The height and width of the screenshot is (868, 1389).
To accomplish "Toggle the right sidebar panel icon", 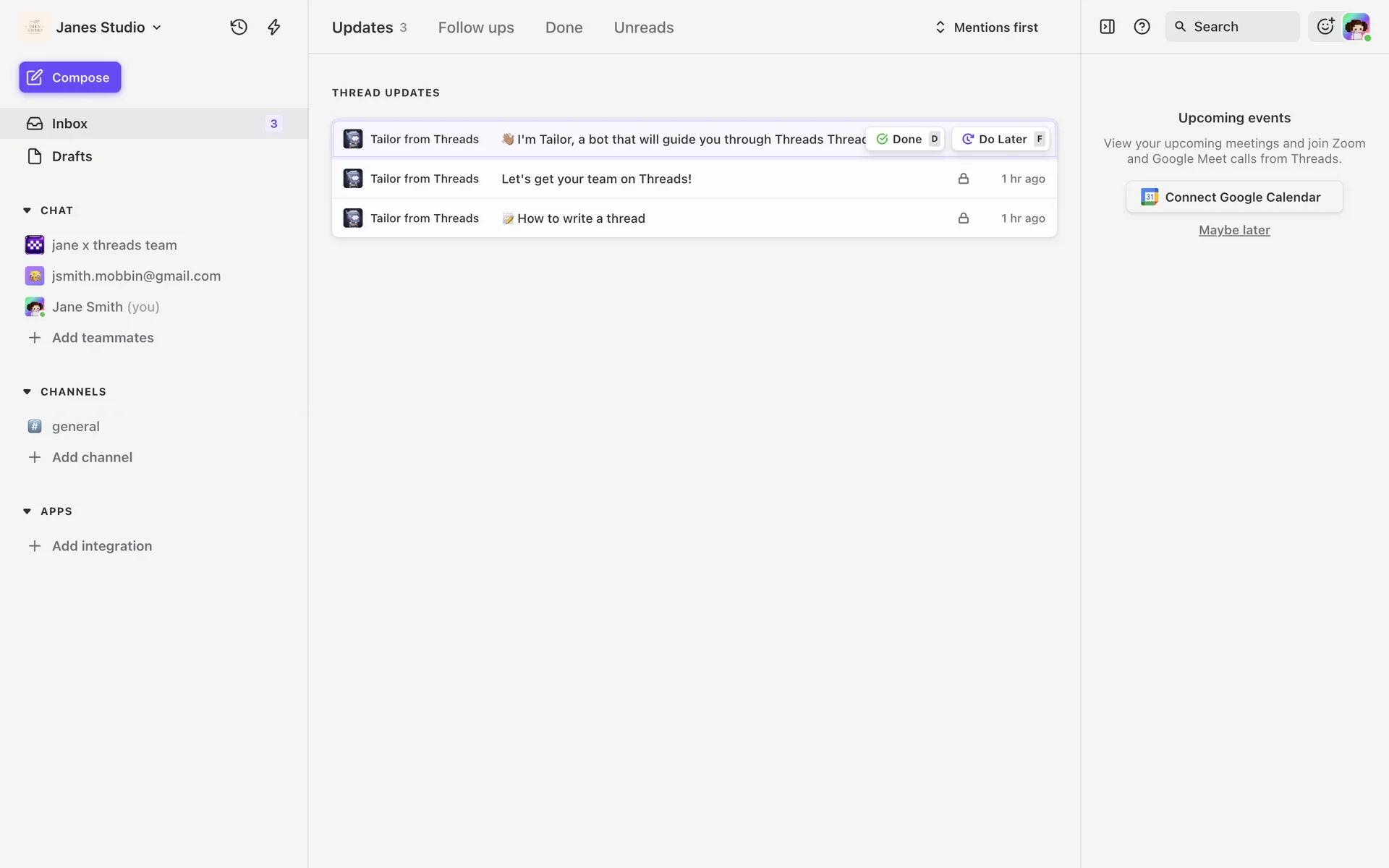I will [1107, 27].
